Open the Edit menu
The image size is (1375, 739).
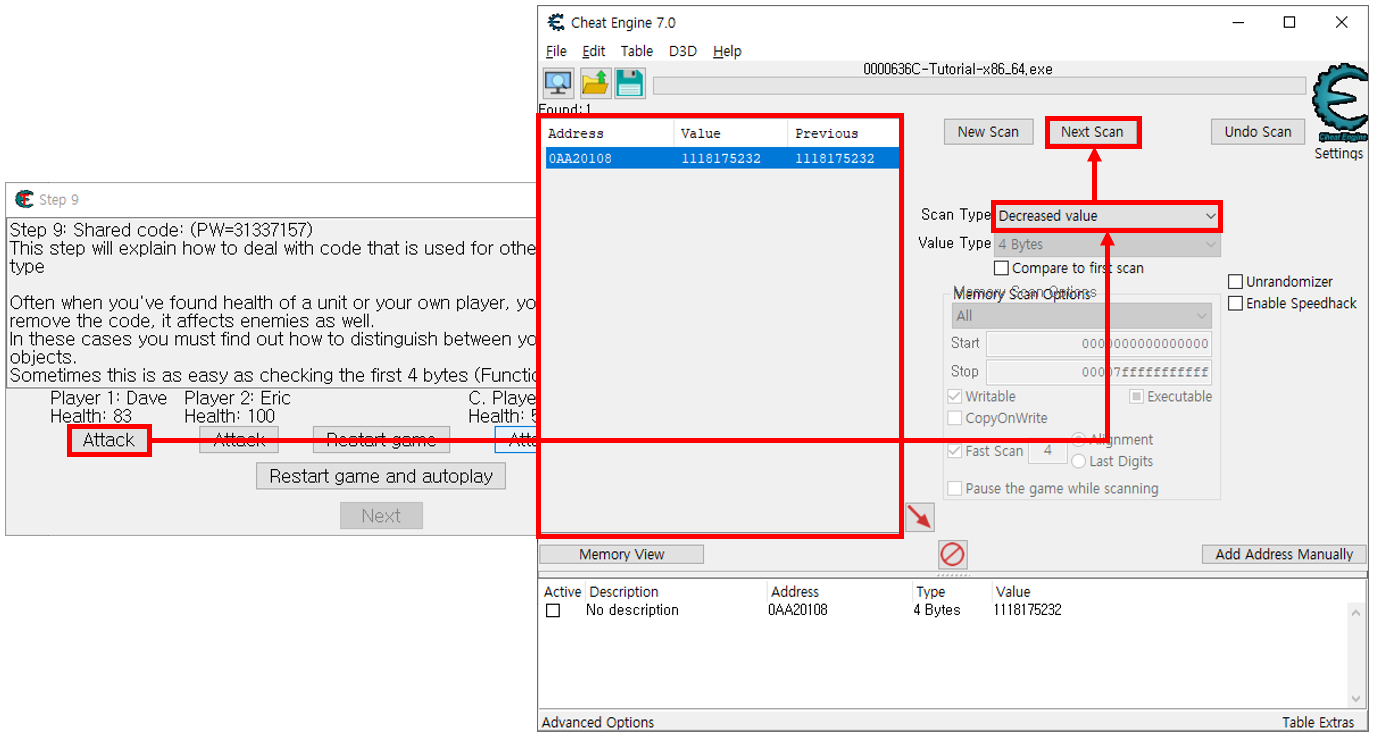[x=594, y=51]
